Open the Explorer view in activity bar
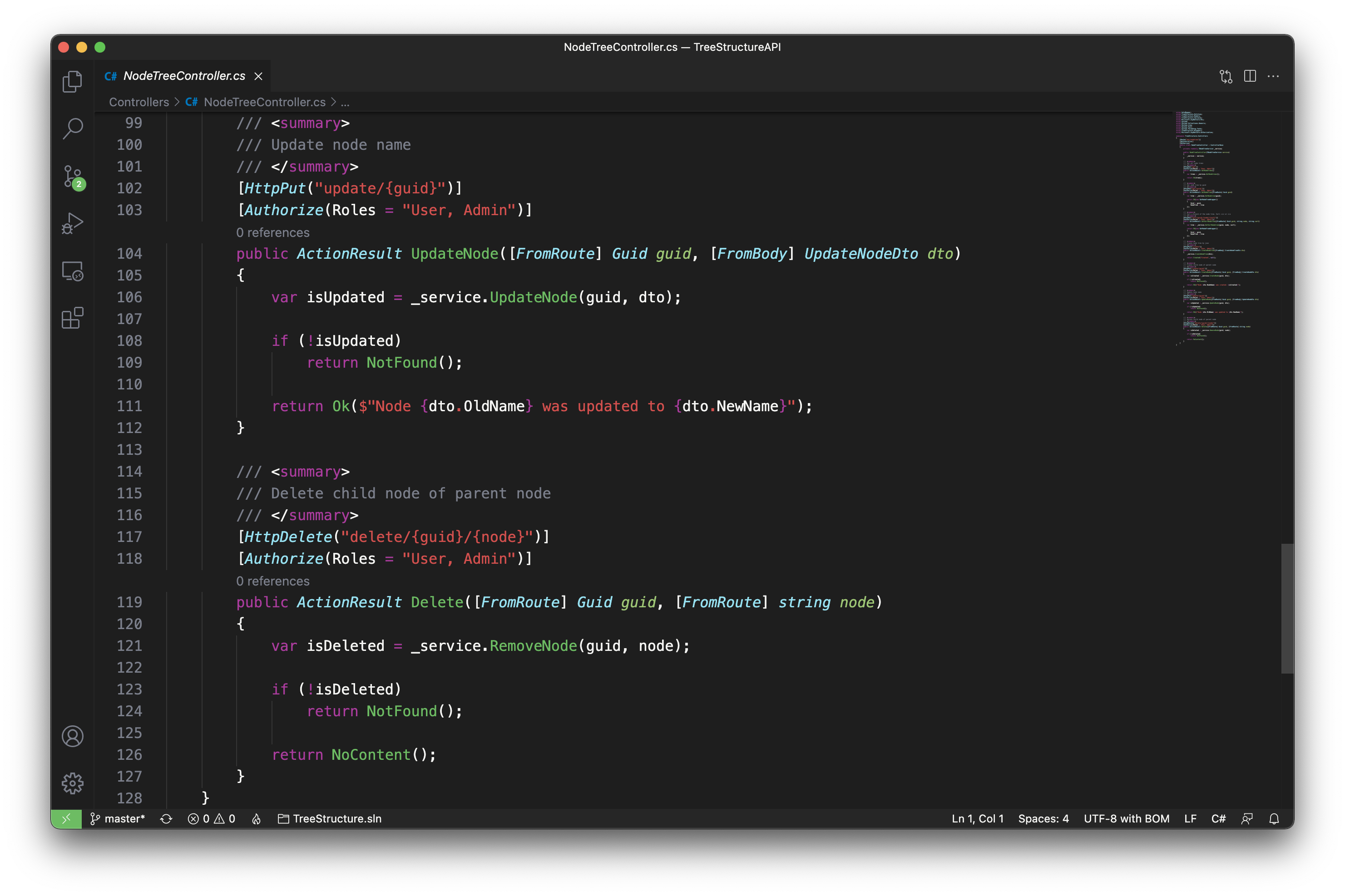Screen dimensions: 1345x896 tap(73, 82)
